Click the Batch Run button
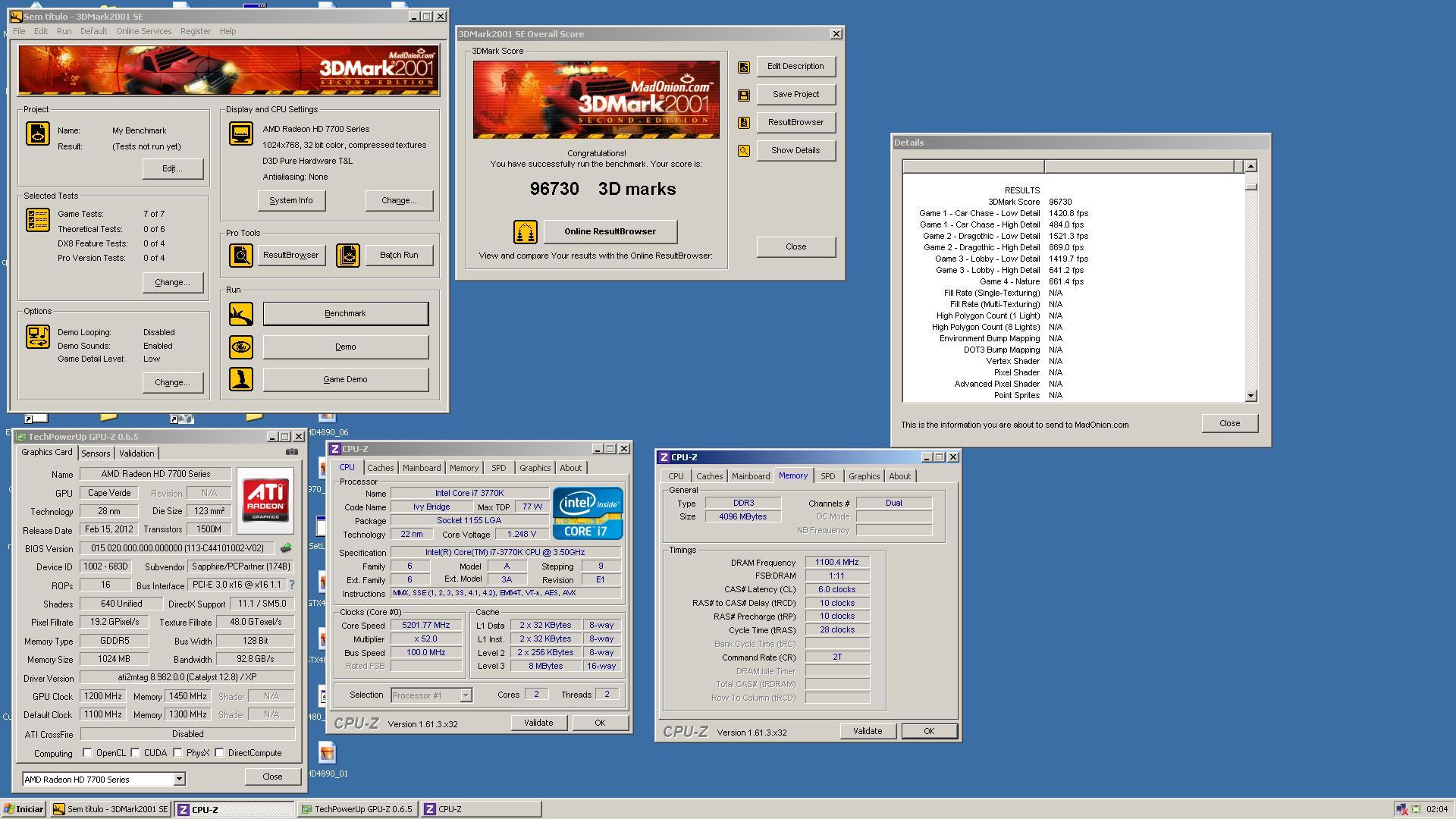The width and height of the screenshot is (1456, 819). 399,256
